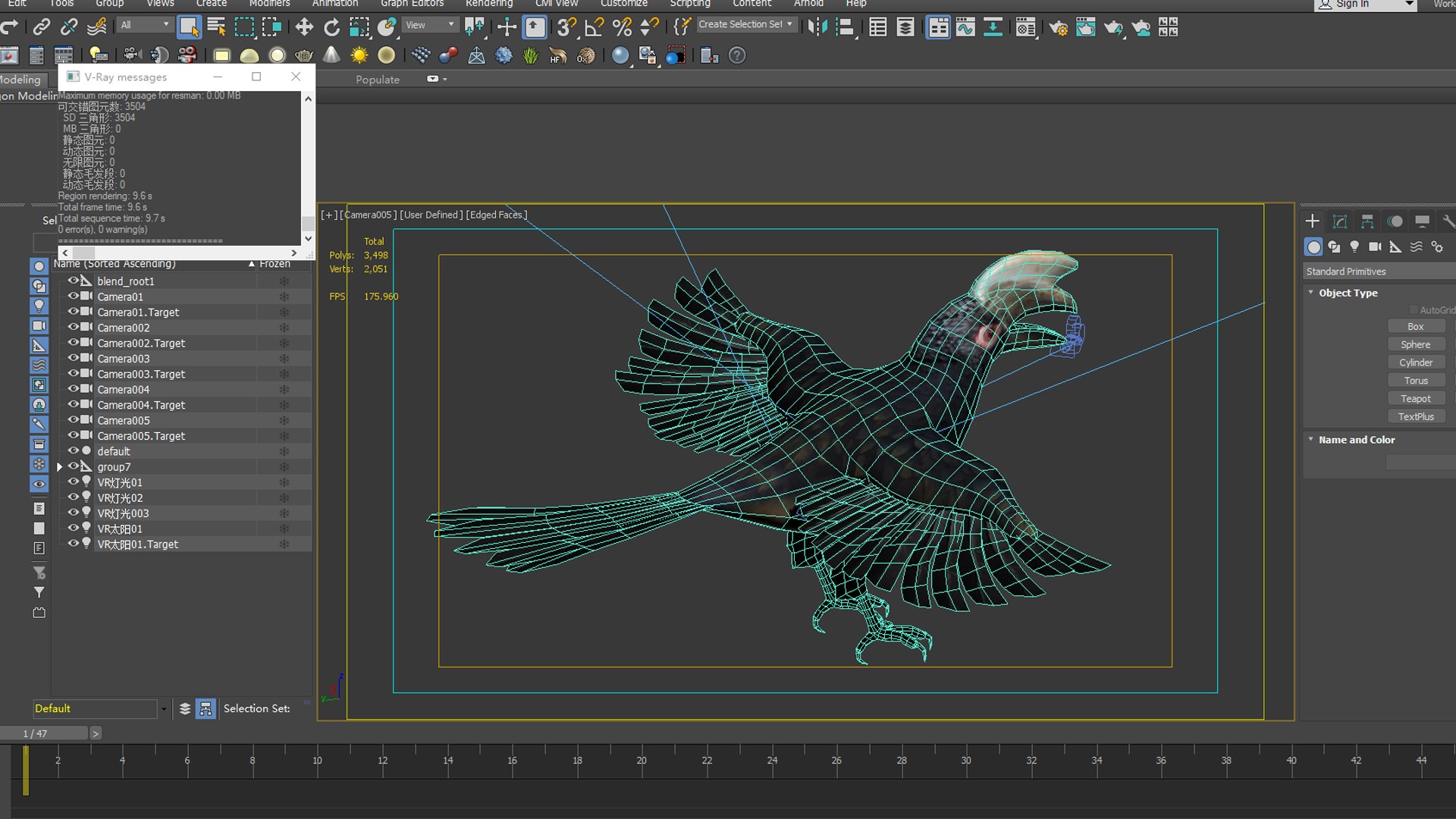Select the Rotate transform tool
Viewport: 1456px width, 819px height.
331,28
